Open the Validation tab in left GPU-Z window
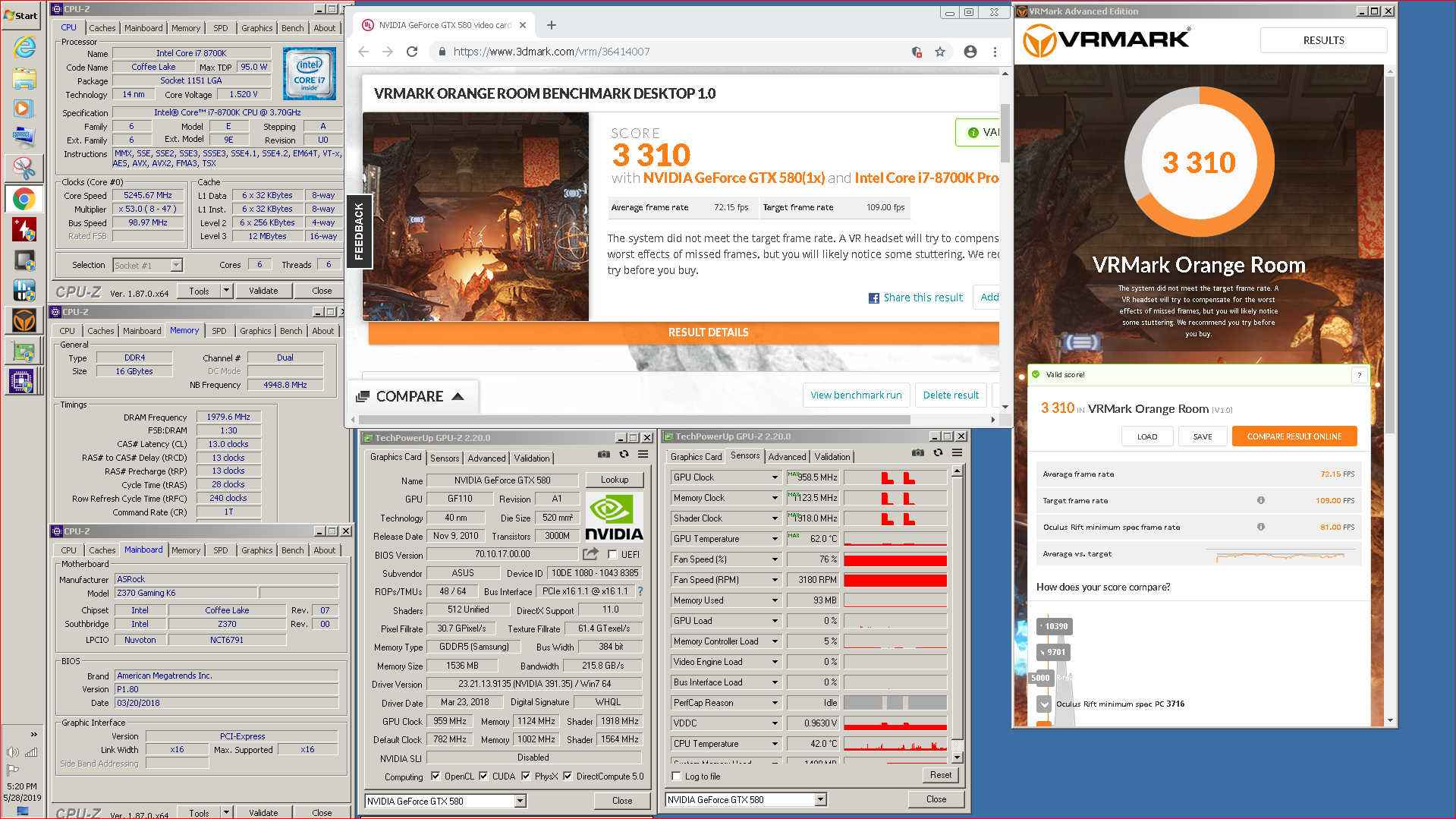Viewport: 1456px width, 819px height. 532,458
